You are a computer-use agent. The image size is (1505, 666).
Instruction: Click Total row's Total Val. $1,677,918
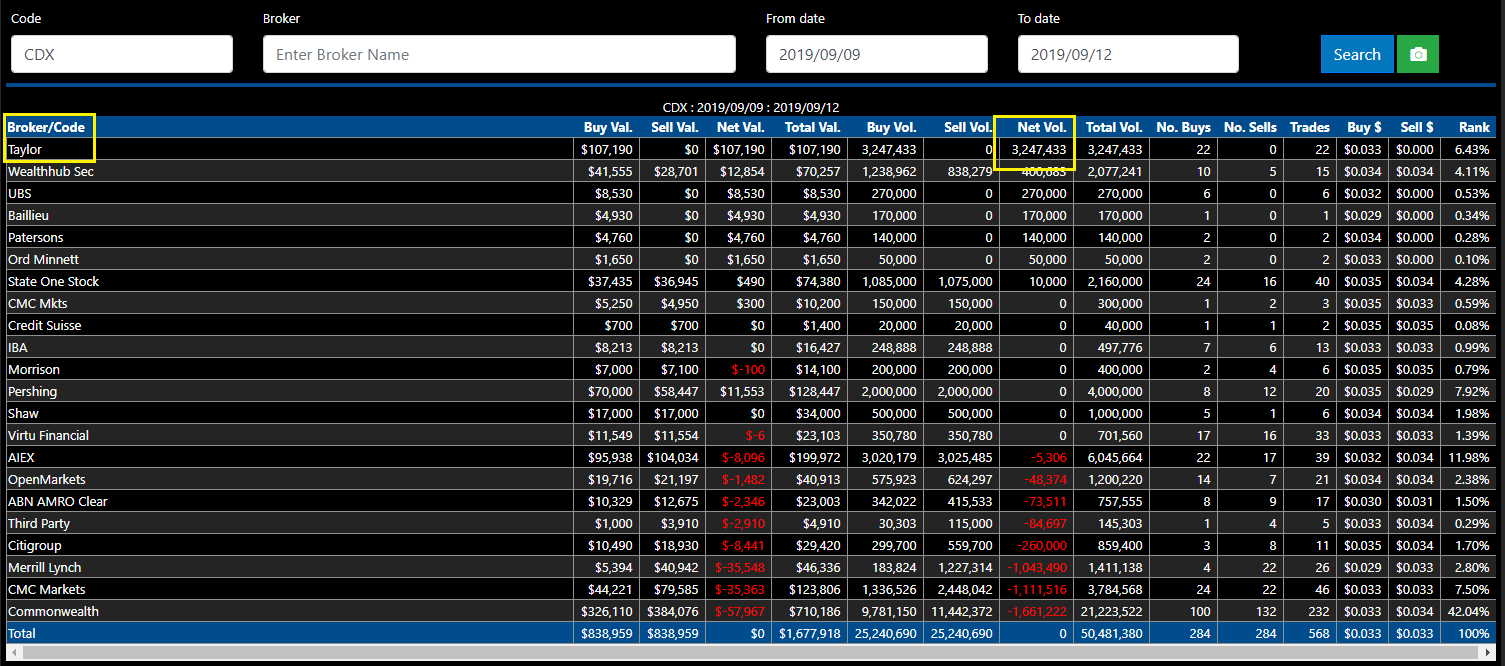(x=808, y=633)
